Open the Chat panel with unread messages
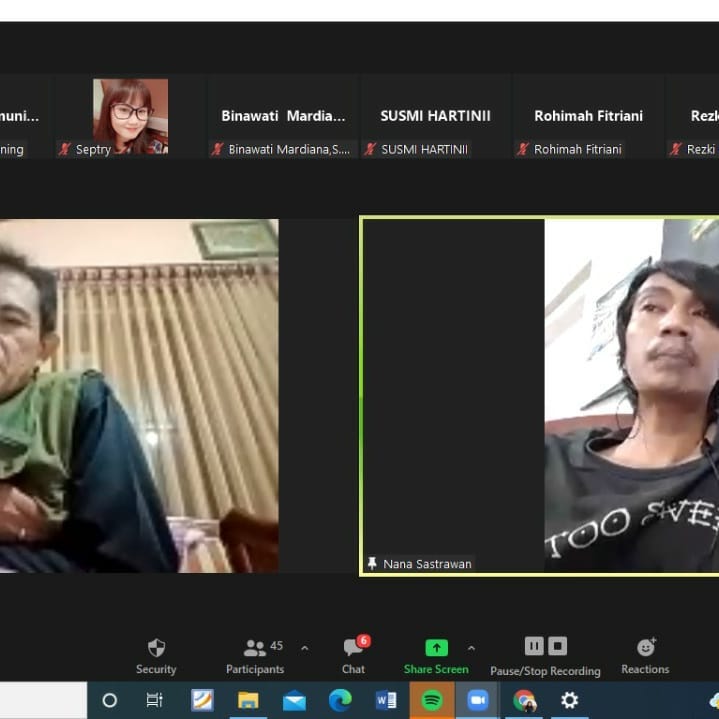Viewport: 719px width, 719px height. (353, 655)
